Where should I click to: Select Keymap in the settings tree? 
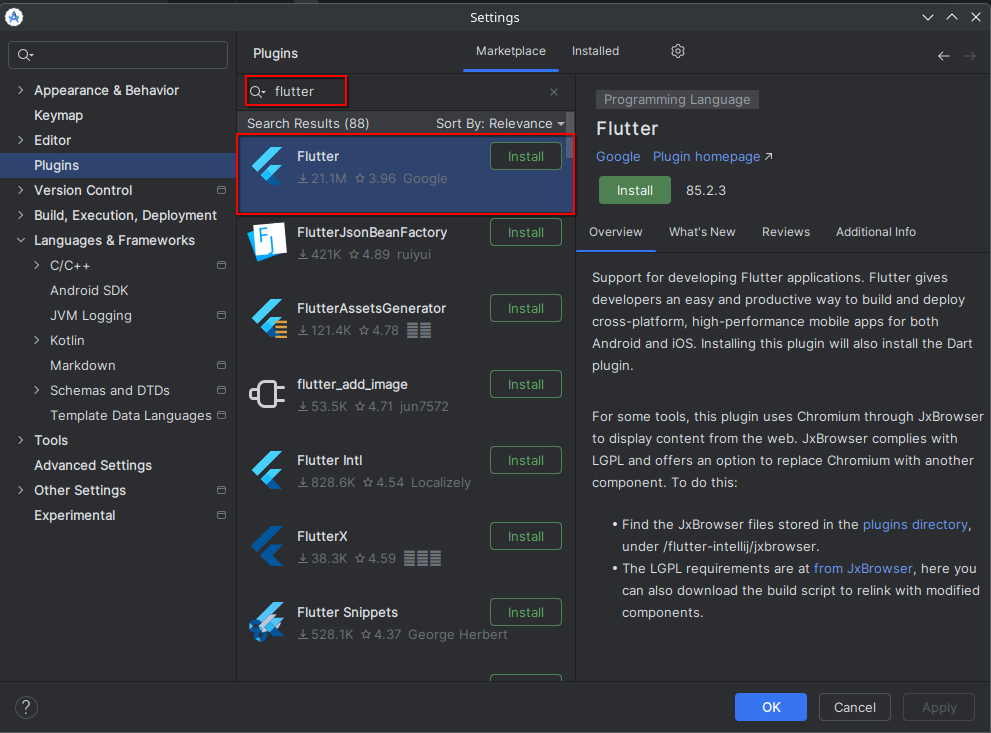(58, 116)
